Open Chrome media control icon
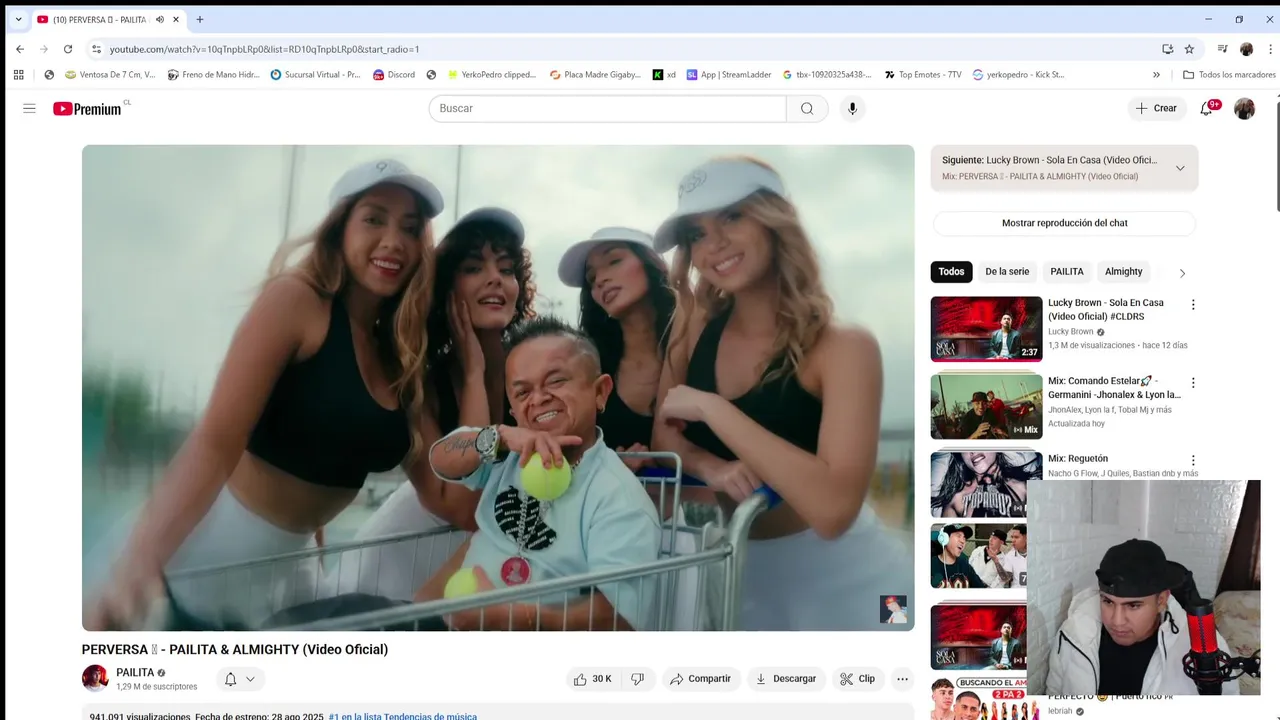The height and width of the screenshot is (720, 1280). point(1222,49)
